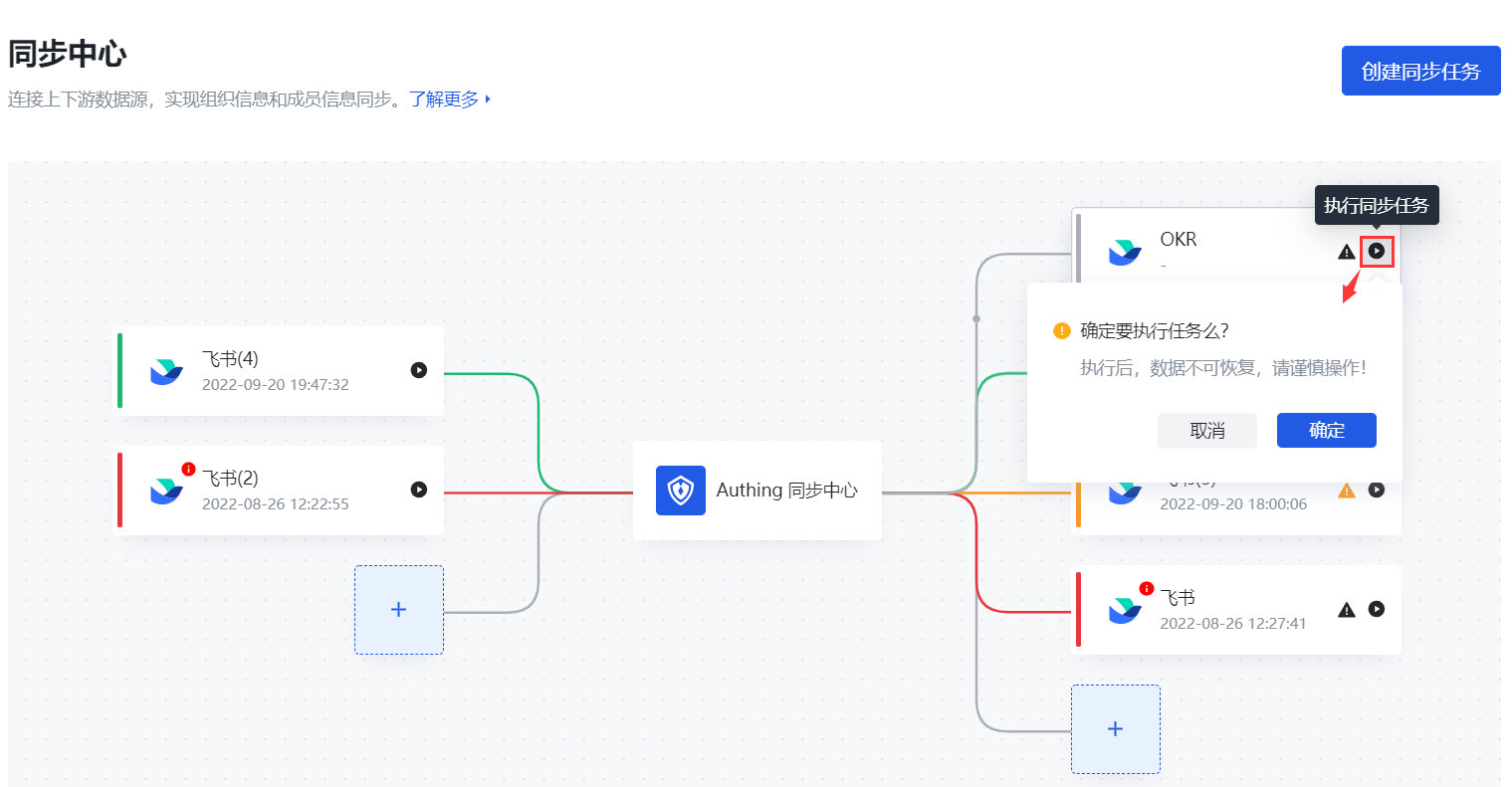Click red error badge on downstream 飞书 node
The width and height of the screenshot is (1512, 787).
(x=1146, y=588)
